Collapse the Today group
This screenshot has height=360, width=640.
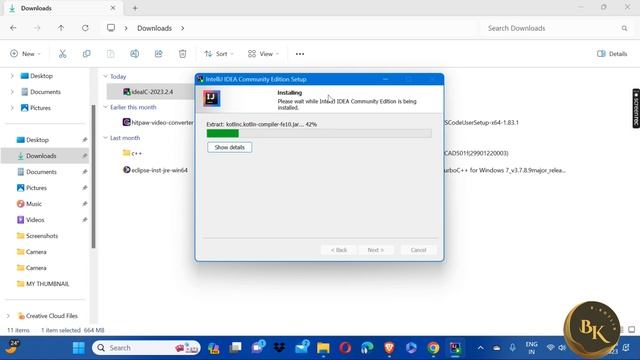tap(105, 76)
